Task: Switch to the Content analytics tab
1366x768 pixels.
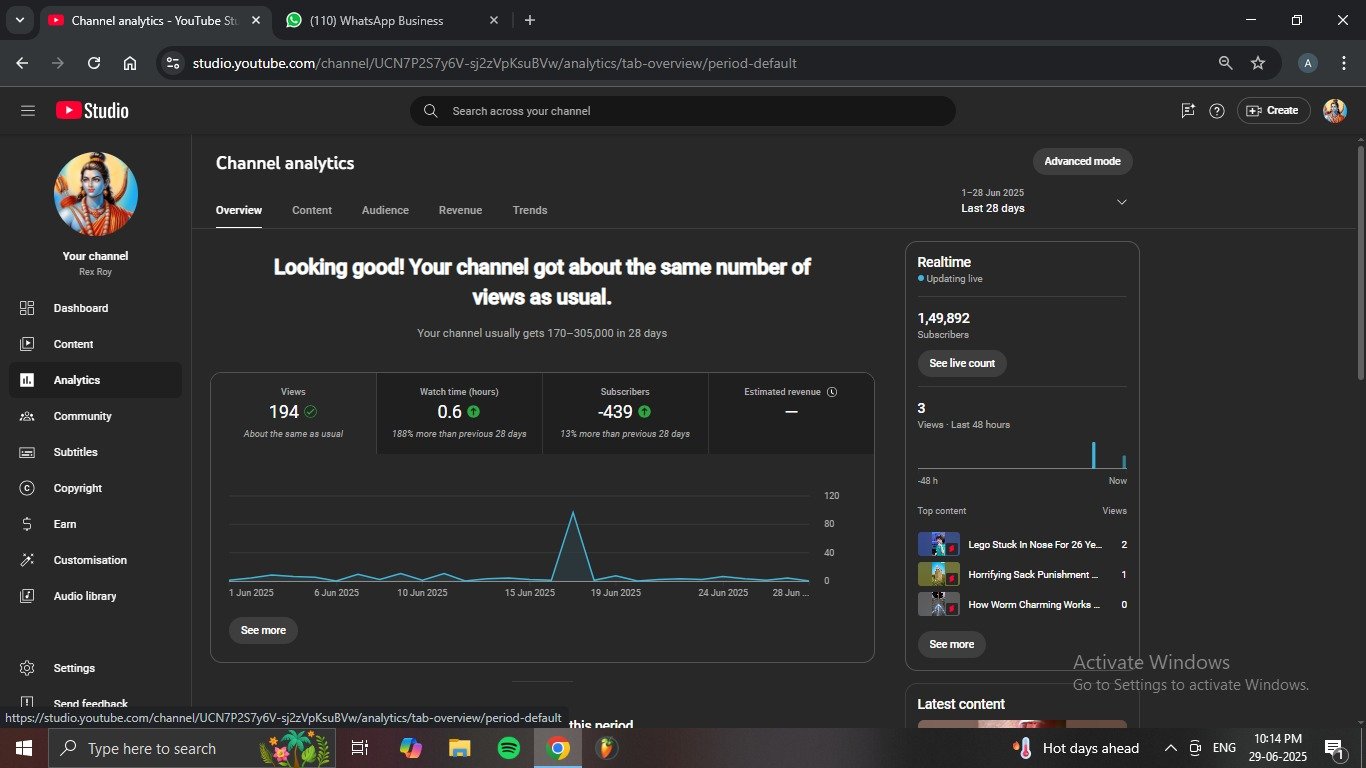Action: click(x=312, y=210)
